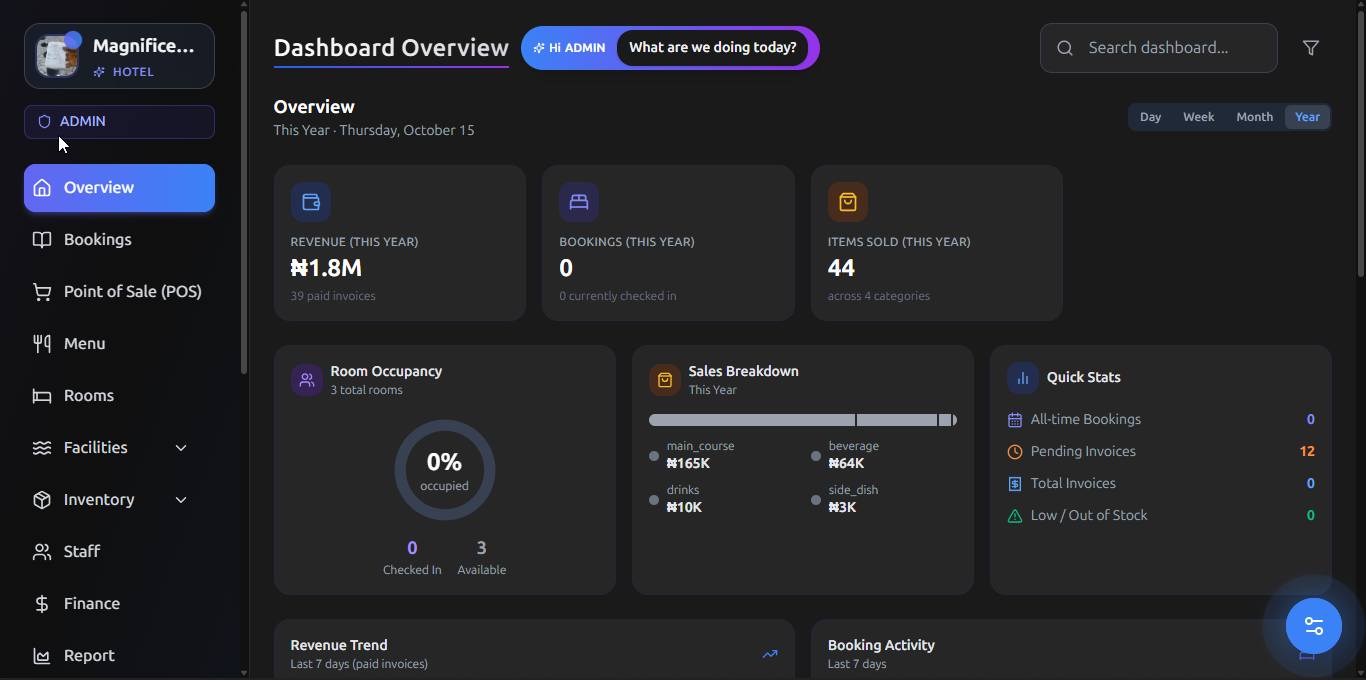Click the Total Invoices receipt icon
1366x680 pixels.
click(1015, 484)
